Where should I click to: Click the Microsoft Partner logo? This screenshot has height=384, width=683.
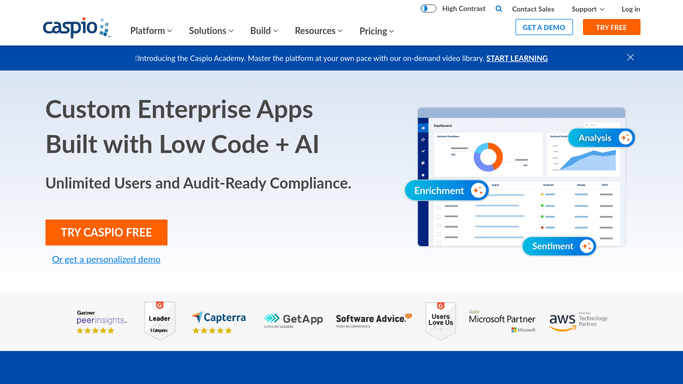point(502,321)
